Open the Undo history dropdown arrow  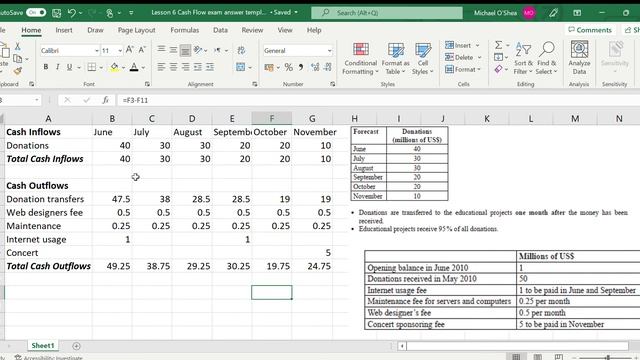point(80,13)
